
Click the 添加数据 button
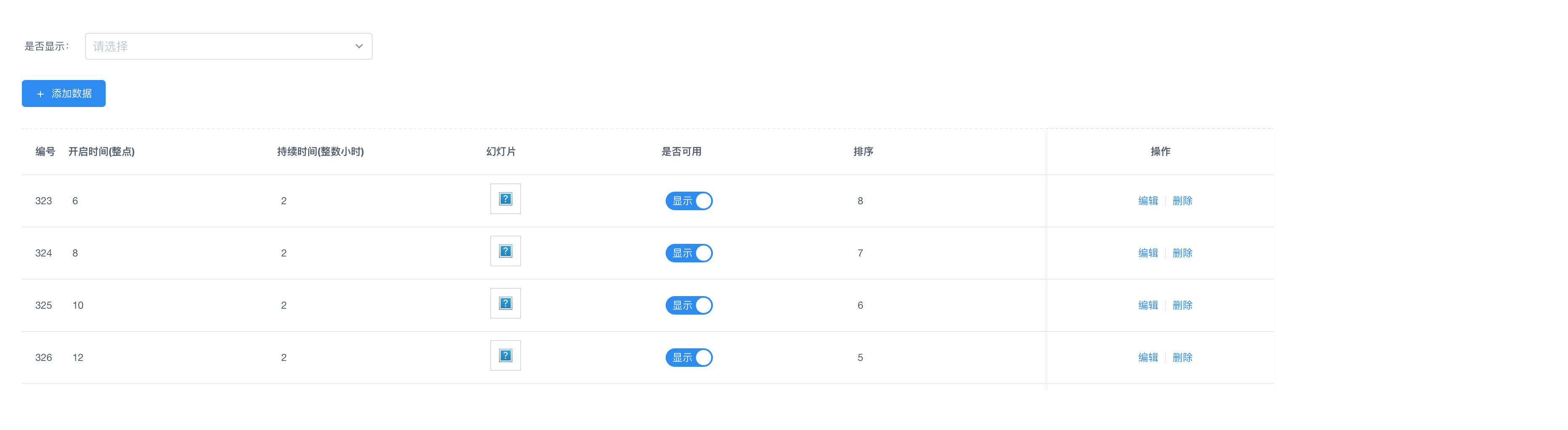click(64, 94)
